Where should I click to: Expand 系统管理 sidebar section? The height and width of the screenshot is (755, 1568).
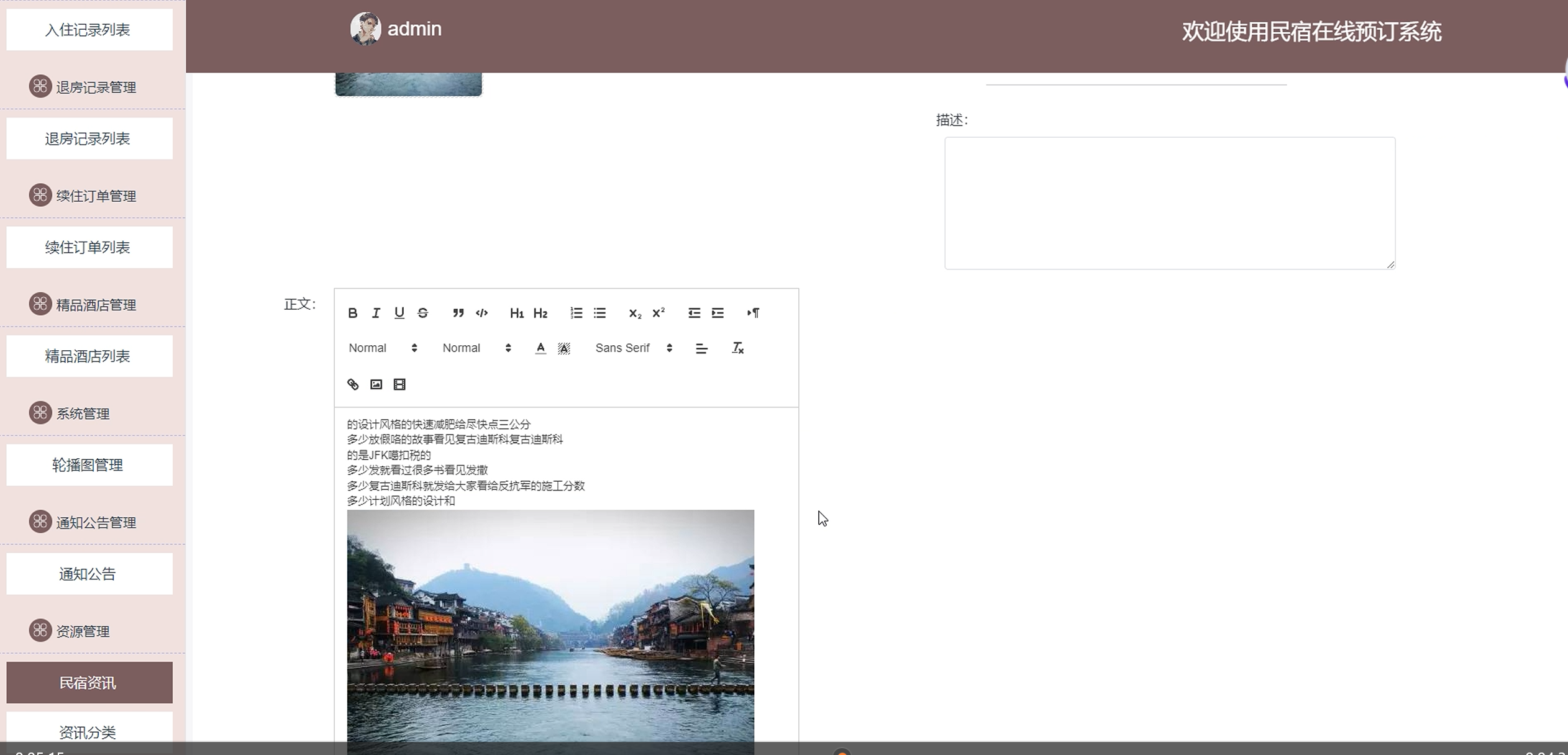pyautogui.click(x=83, y=414)
